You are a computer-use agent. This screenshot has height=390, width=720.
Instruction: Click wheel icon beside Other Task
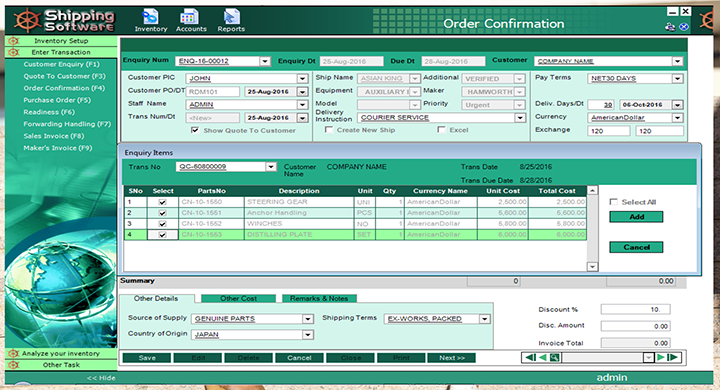[x=14, y=365]
